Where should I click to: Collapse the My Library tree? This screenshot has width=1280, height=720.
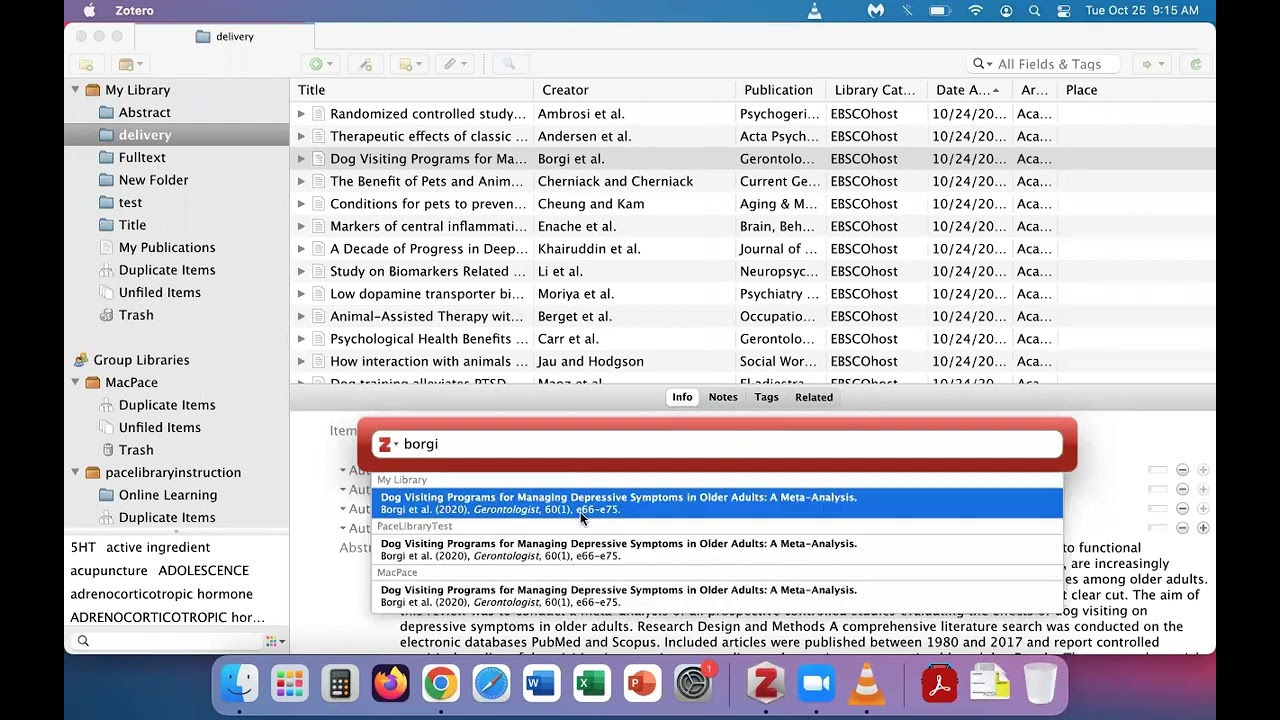75,90
